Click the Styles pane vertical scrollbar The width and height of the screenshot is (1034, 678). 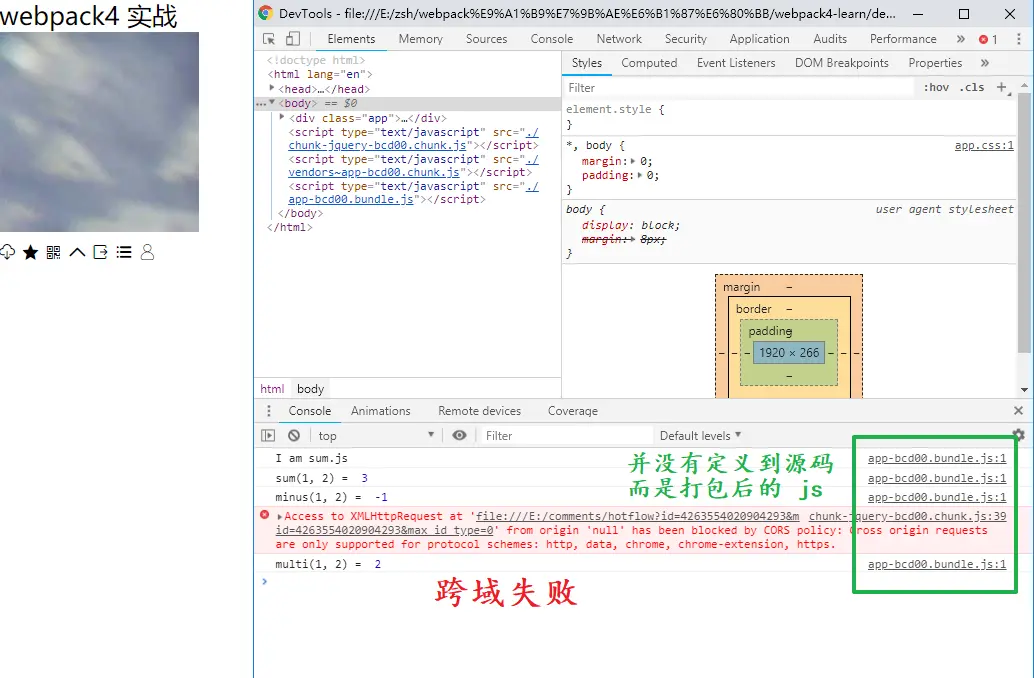[1023, 224]
